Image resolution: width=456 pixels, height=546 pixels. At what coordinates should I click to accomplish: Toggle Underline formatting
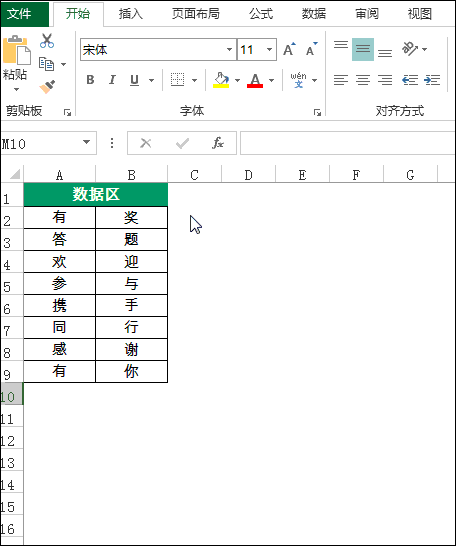pyautogui.click(x=134, y=80)
